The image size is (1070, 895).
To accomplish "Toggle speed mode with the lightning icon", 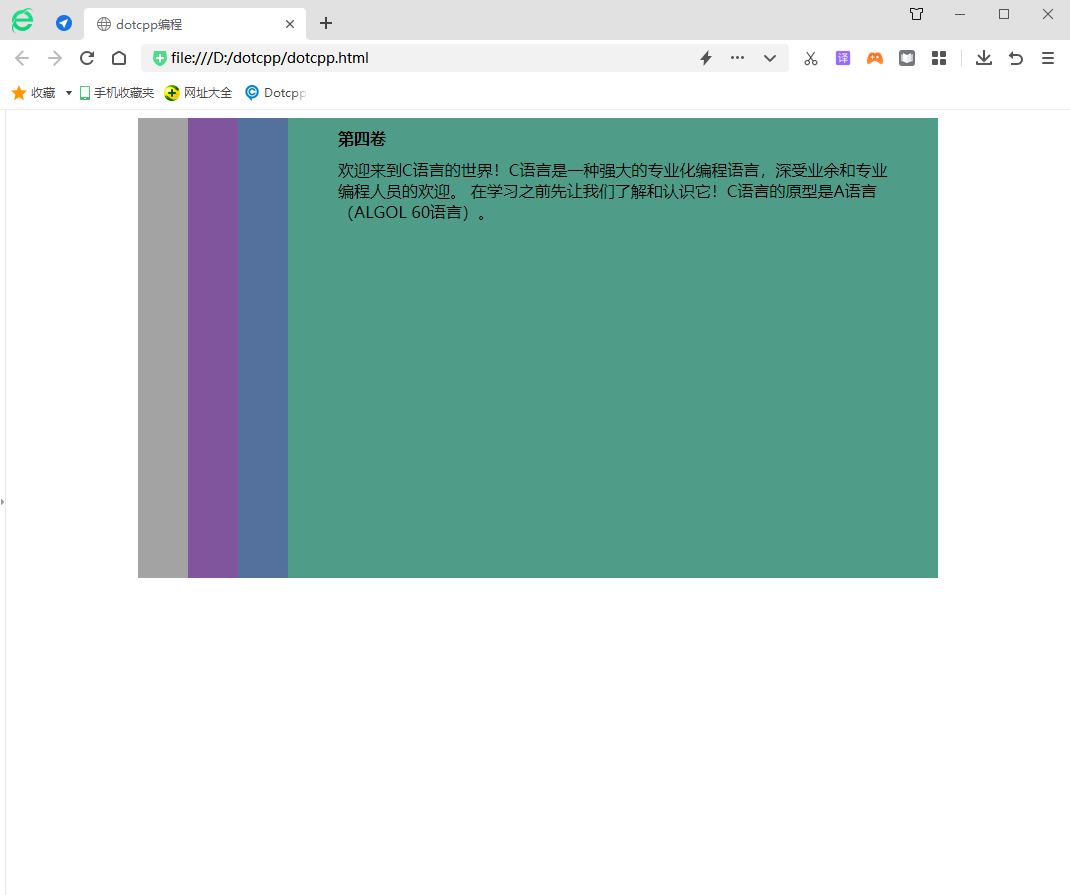I will point(705,58).
